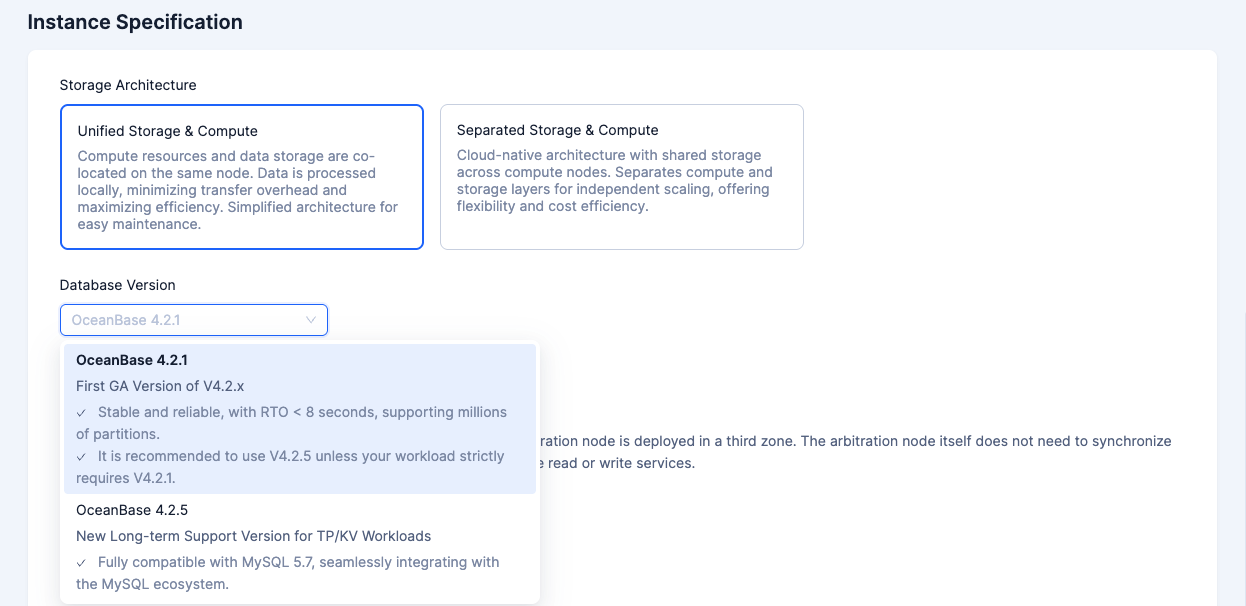Screen dimensions: 1246x606
Task: Click the "Storage Architecture" label
Action: [128, 85]
